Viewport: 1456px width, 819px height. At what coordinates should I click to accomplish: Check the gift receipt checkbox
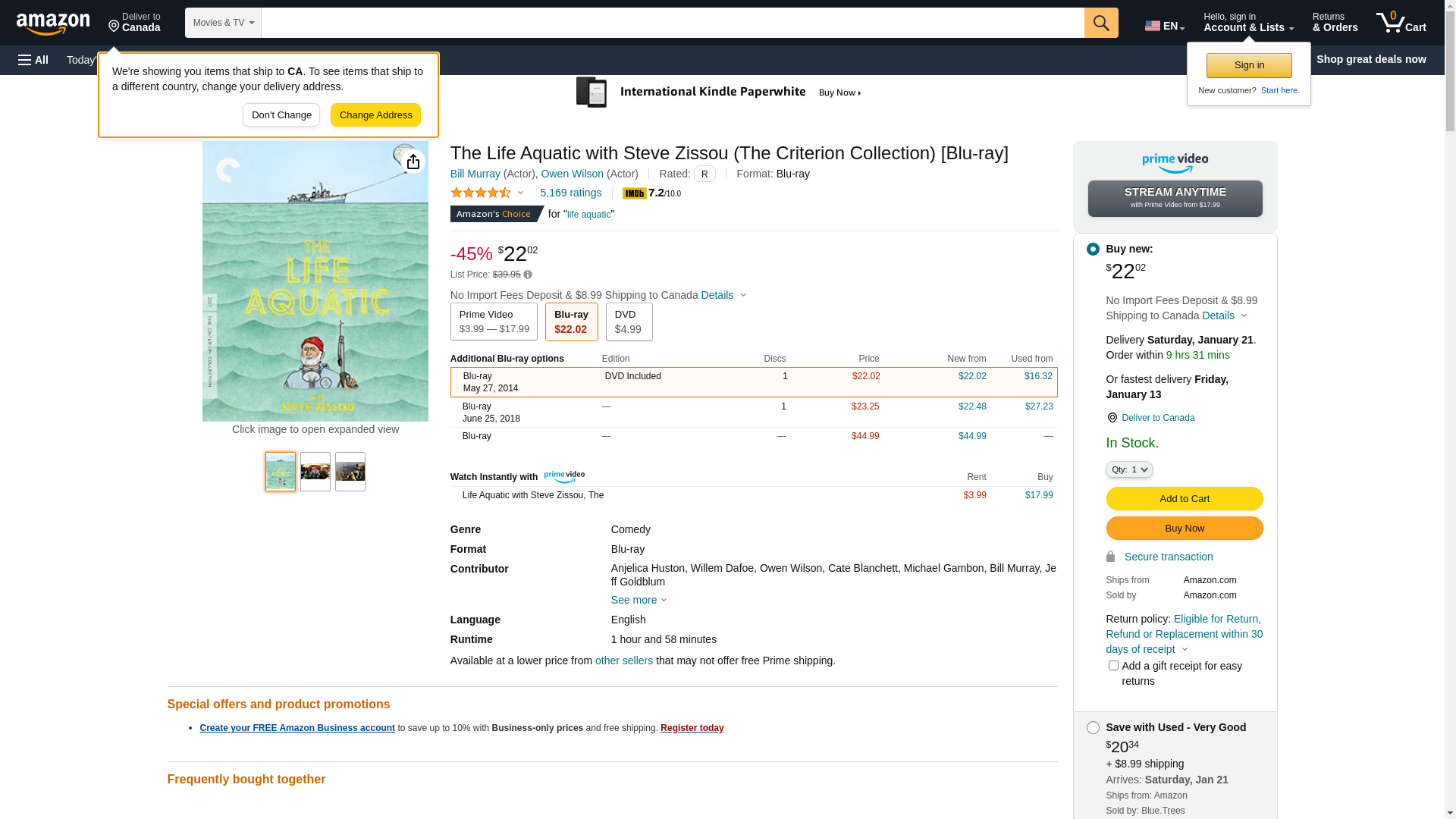(1113, 666)
